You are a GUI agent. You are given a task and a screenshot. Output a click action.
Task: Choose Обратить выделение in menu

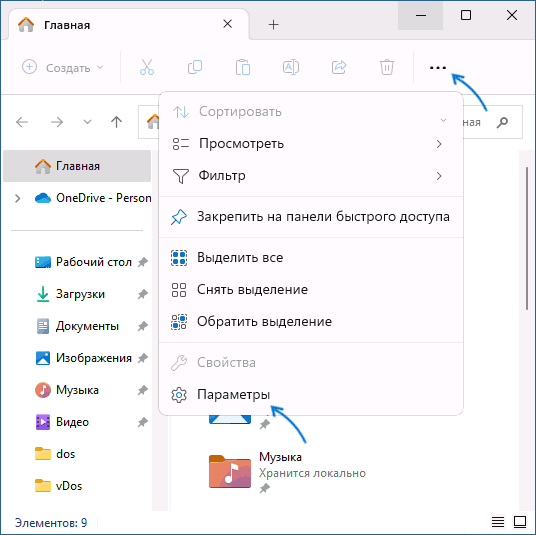(x=311, y=322)
